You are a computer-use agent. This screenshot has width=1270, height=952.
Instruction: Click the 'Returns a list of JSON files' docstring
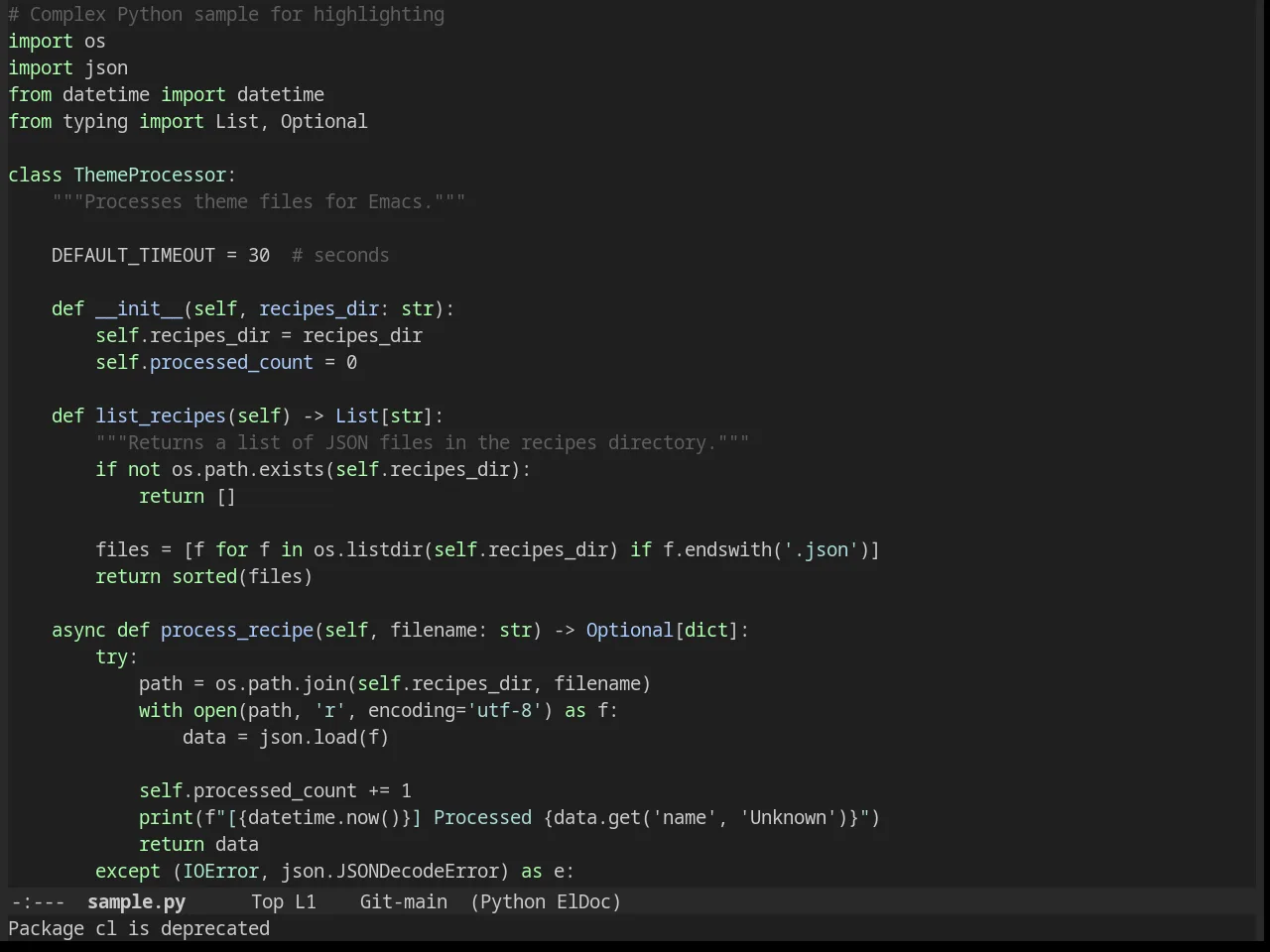tap(422, 443)
